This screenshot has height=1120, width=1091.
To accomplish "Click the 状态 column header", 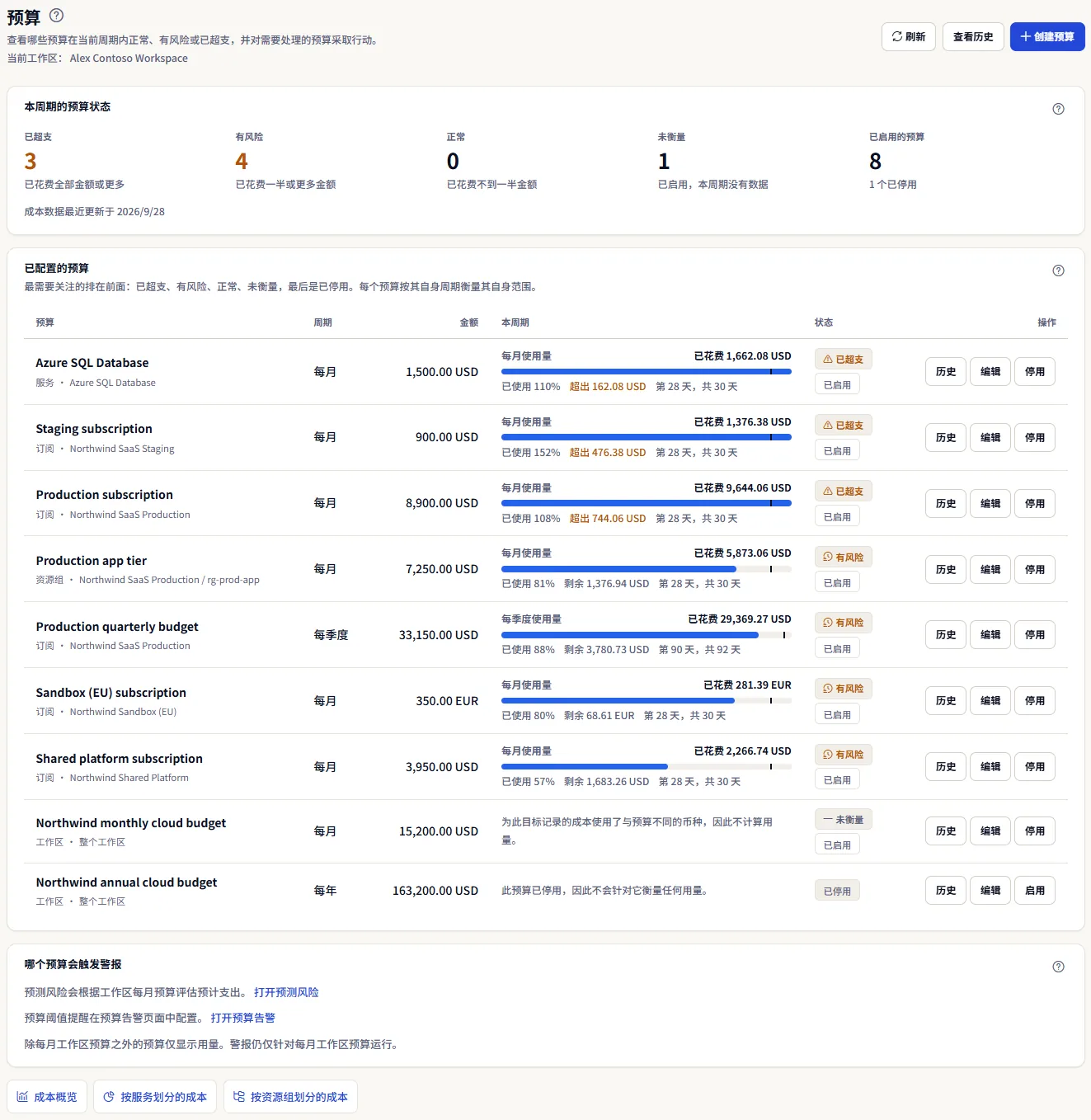I will coord(824,322).
